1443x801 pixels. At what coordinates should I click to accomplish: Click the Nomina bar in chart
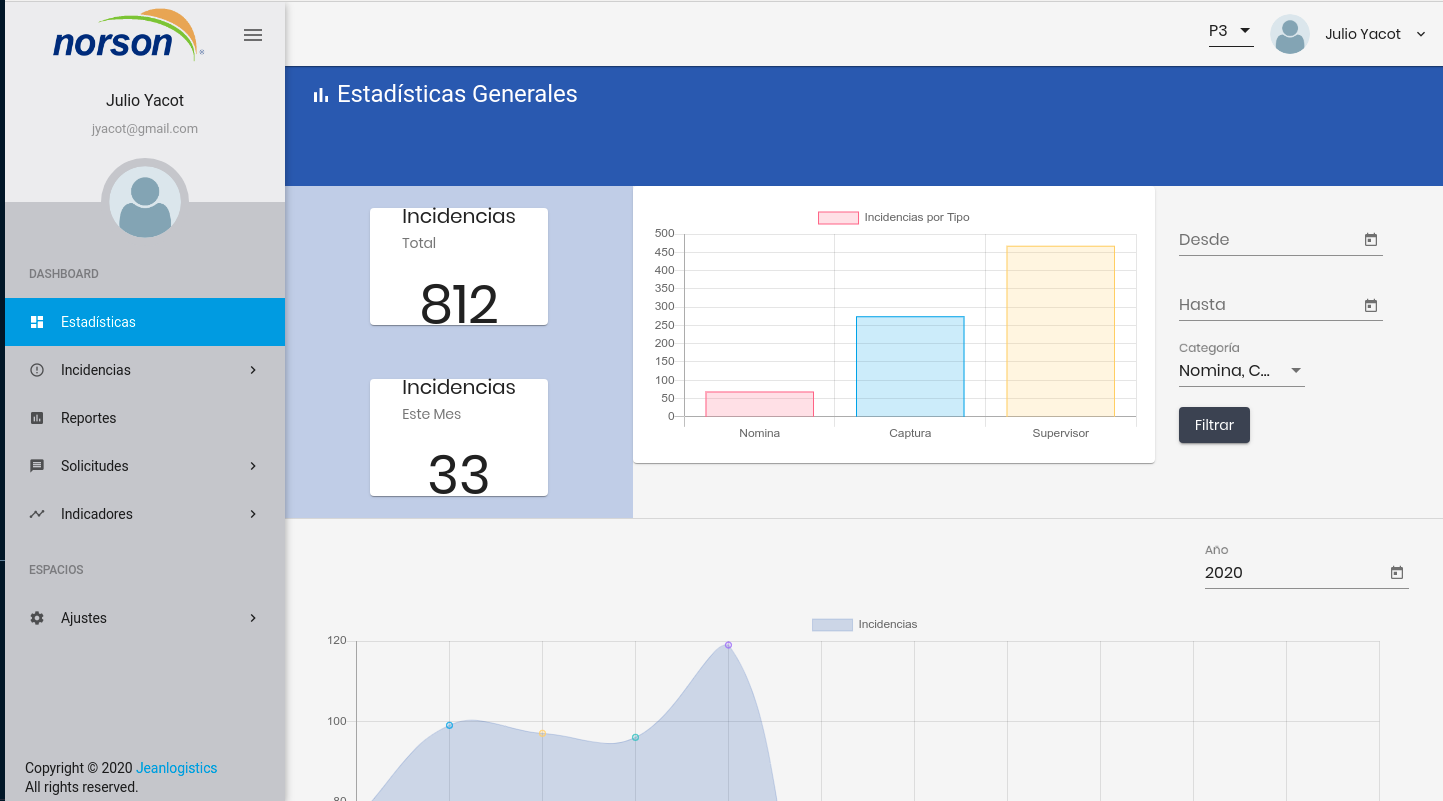tap(760, 404)
